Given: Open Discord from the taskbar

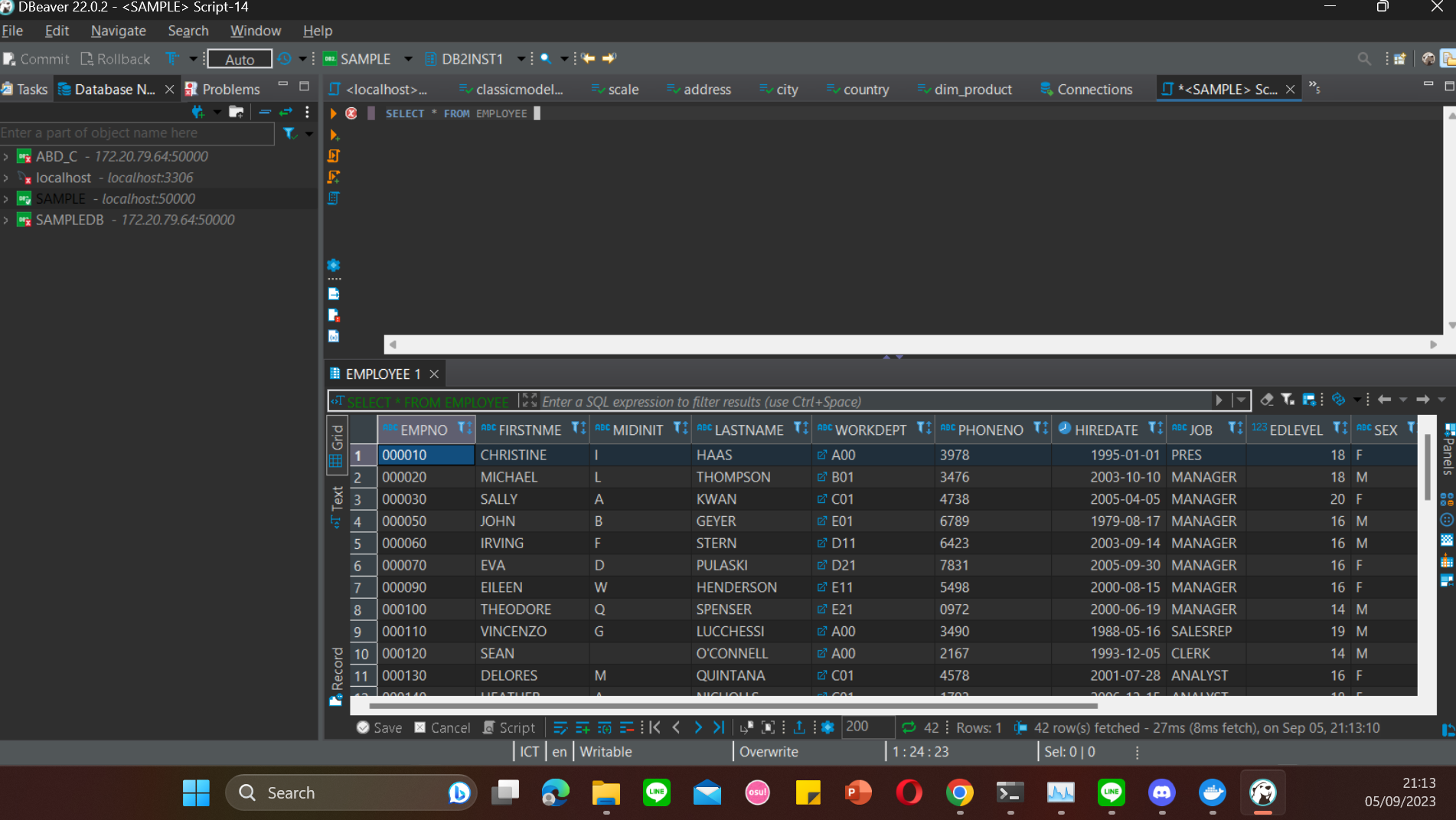Looking at the screenshot, I should (1161, 792).
